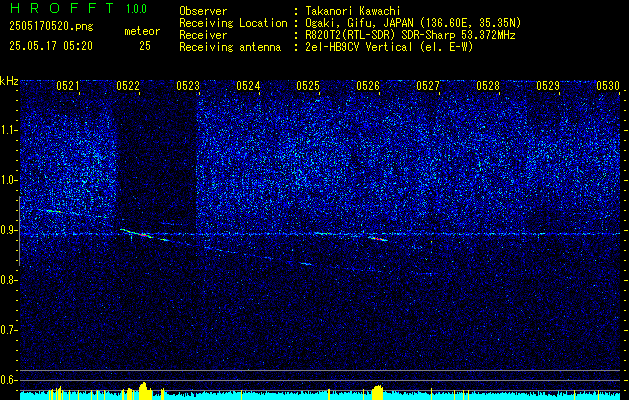Click the 1.1 kHz axis label

pos(9,130)
